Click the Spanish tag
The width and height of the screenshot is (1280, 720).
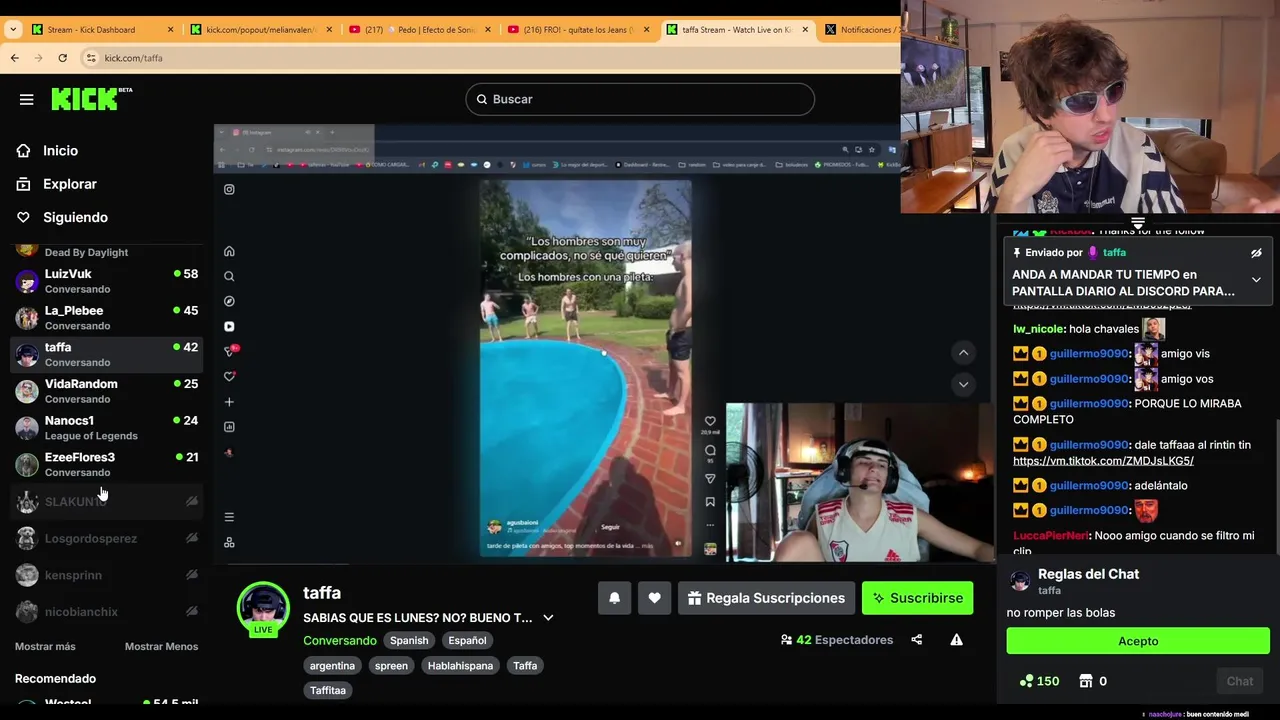point(409,640)
